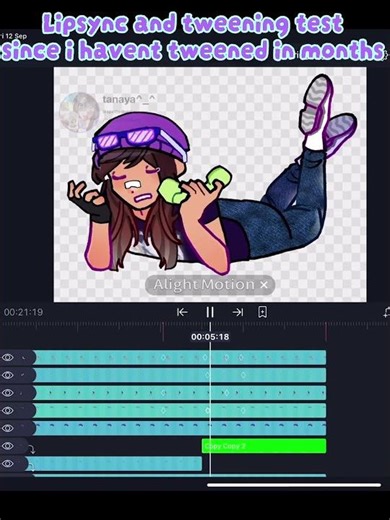390x520 pixels.
Task: Click the total duration 00:21:19
Action: tap(23, 312)
